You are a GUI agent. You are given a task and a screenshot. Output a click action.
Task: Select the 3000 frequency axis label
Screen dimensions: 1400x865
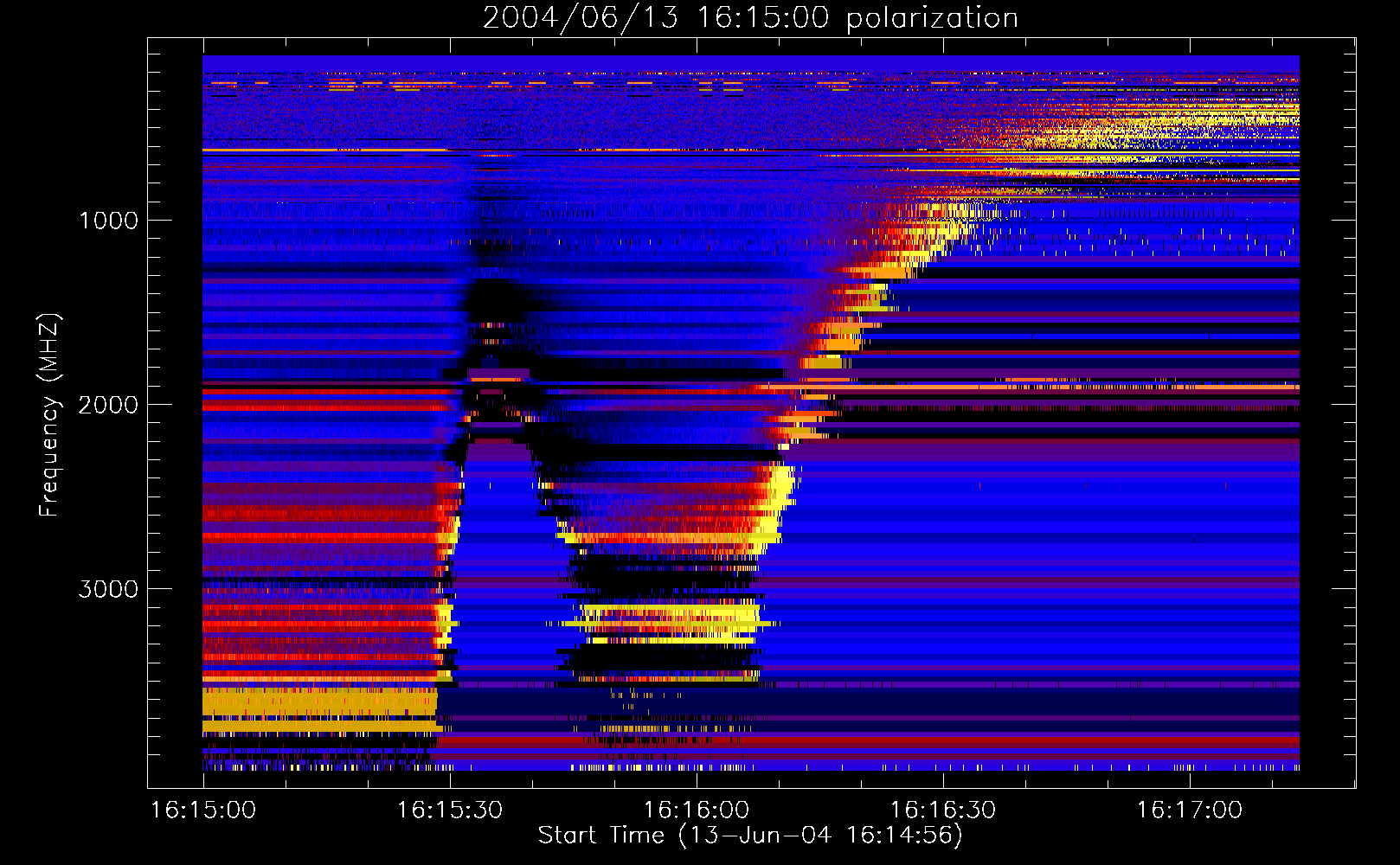click(108, 589)
